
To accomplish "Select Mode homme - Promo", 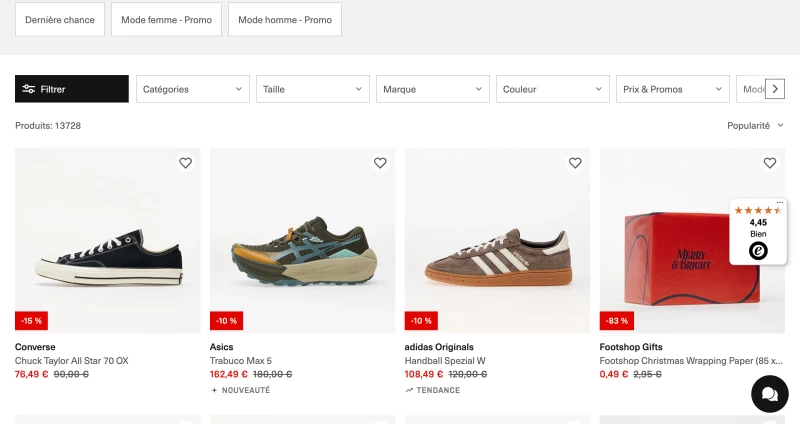I will coord(285,20).
